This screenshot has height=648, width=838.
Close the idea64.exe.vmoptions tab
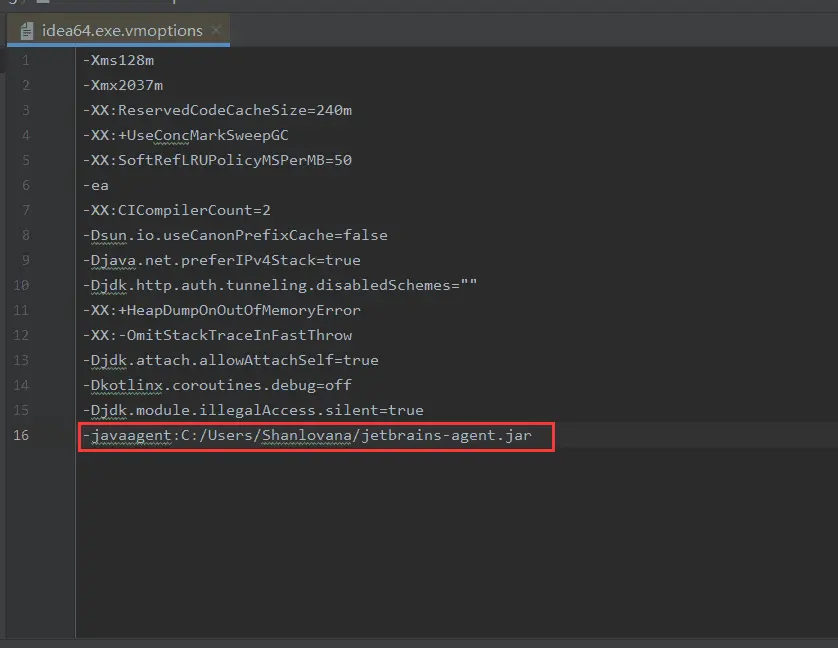pos(216,30)
